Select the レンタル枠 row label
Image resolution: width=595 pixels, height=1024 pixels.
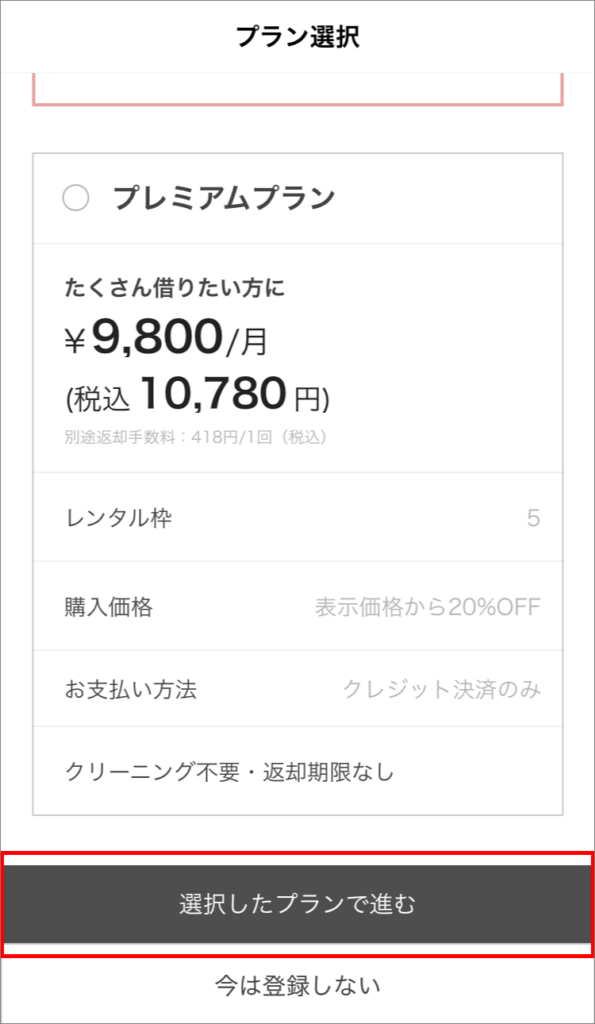point(119,519)
